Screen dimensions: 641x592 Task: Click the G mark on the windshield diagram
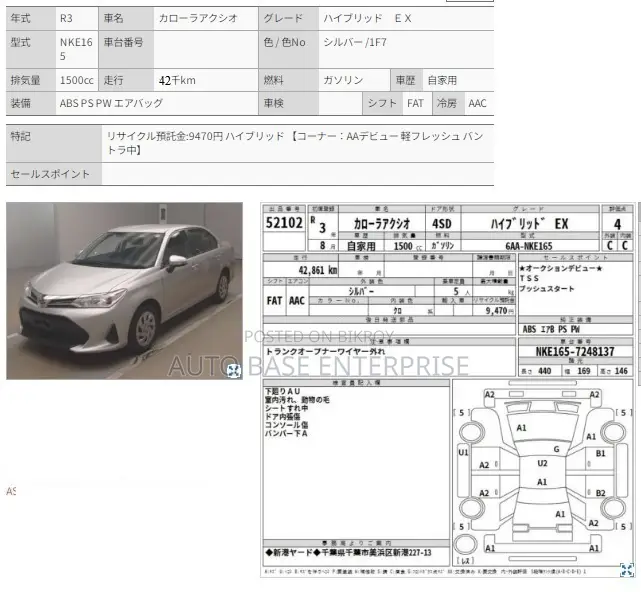[x=556, y=449]
